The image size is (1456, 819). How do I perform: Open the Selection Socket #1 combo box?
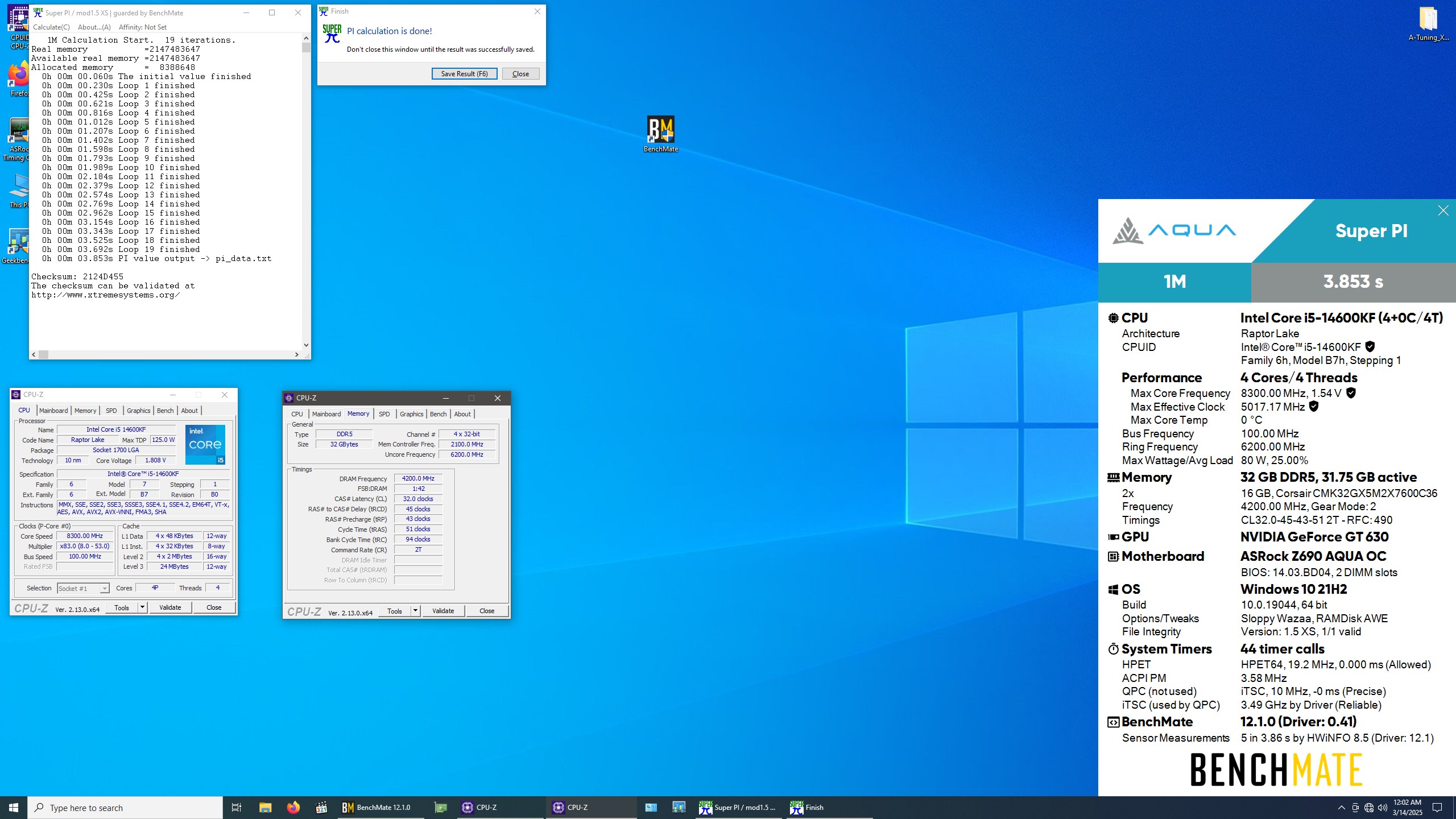(83, 588)
